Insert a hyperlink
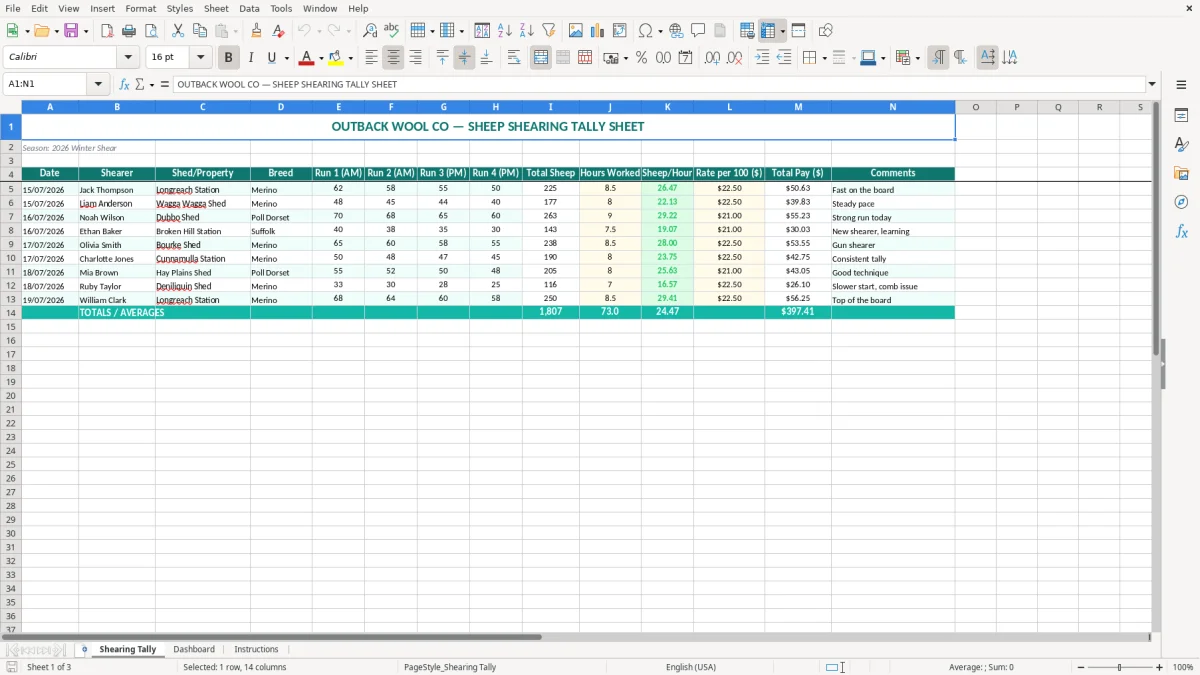Image resolution: width=1200 pixels, height=675 pixels. click(x=676, y=31)
